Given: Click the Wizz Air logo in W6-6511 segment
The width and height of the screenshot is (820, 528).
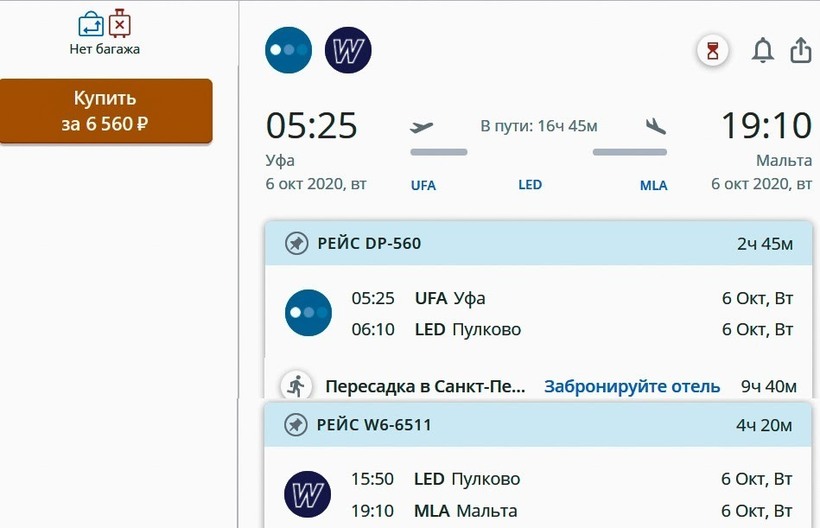Looking at the screenshot, I should (x=307, y=494).
